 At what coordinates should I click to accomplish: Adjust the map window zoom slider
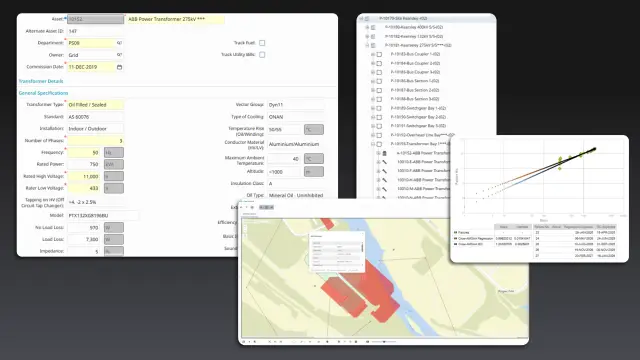click(x=384, y=342)
